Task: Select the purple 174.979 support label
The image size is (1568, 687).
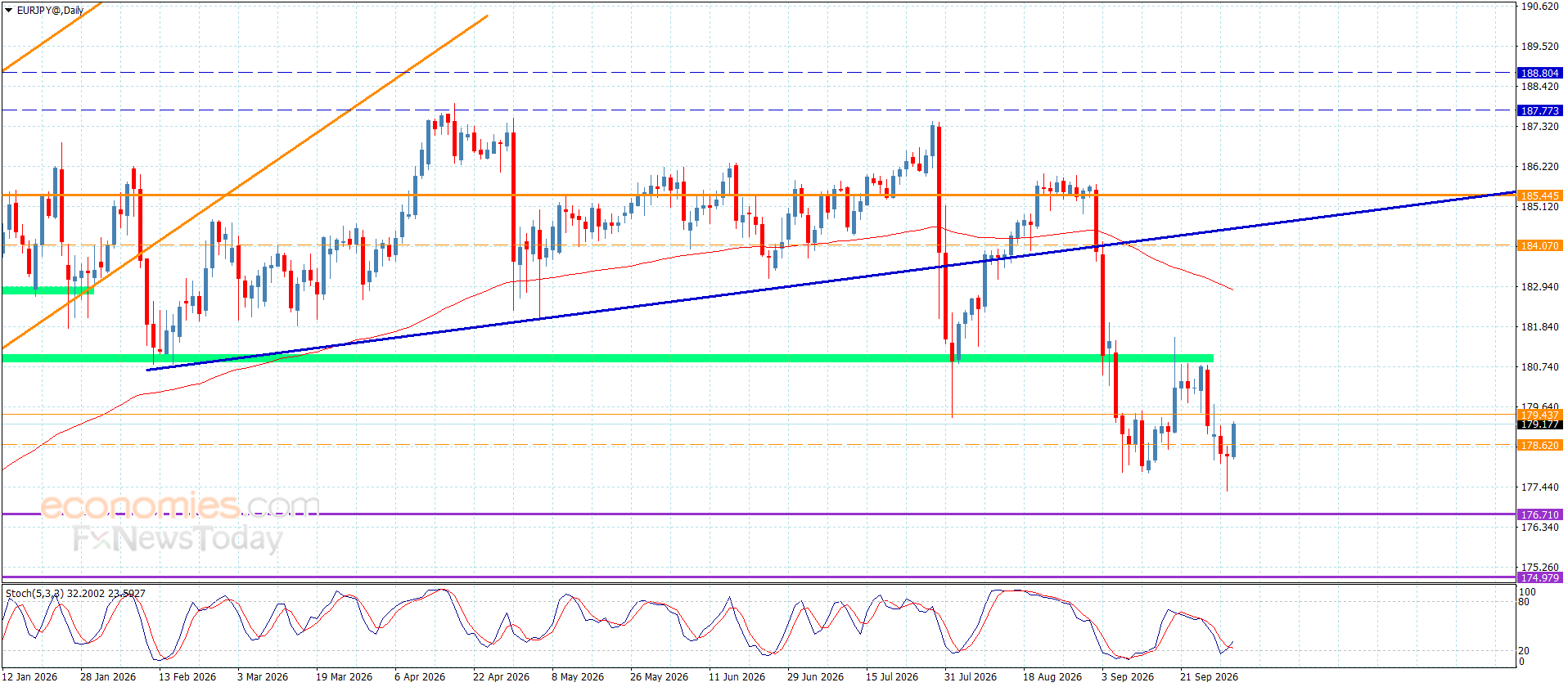Action: click(x=1539, y=577)
